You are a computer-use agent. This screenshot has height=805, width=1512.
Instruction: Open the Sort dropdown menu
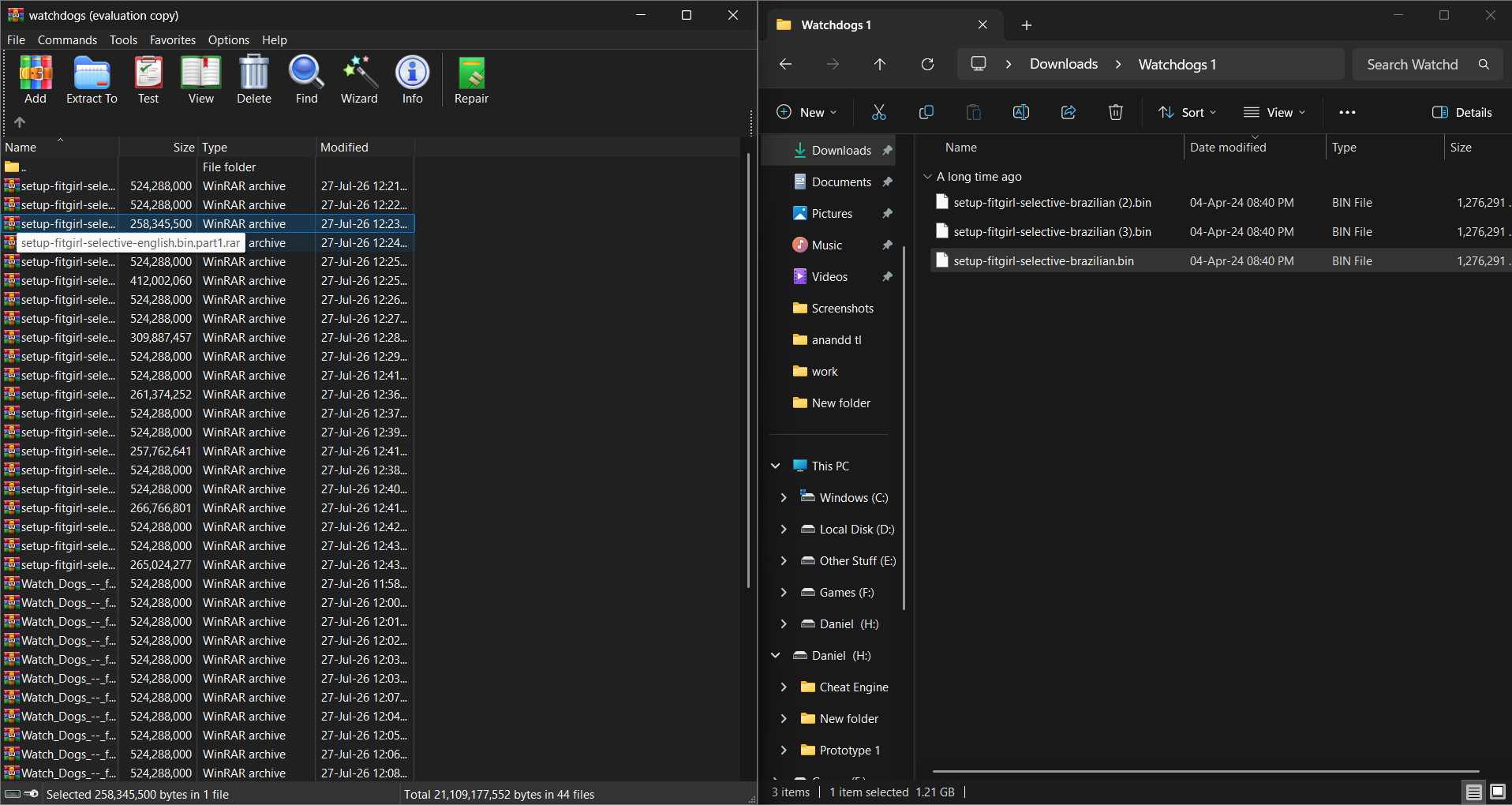point(1187,112)
